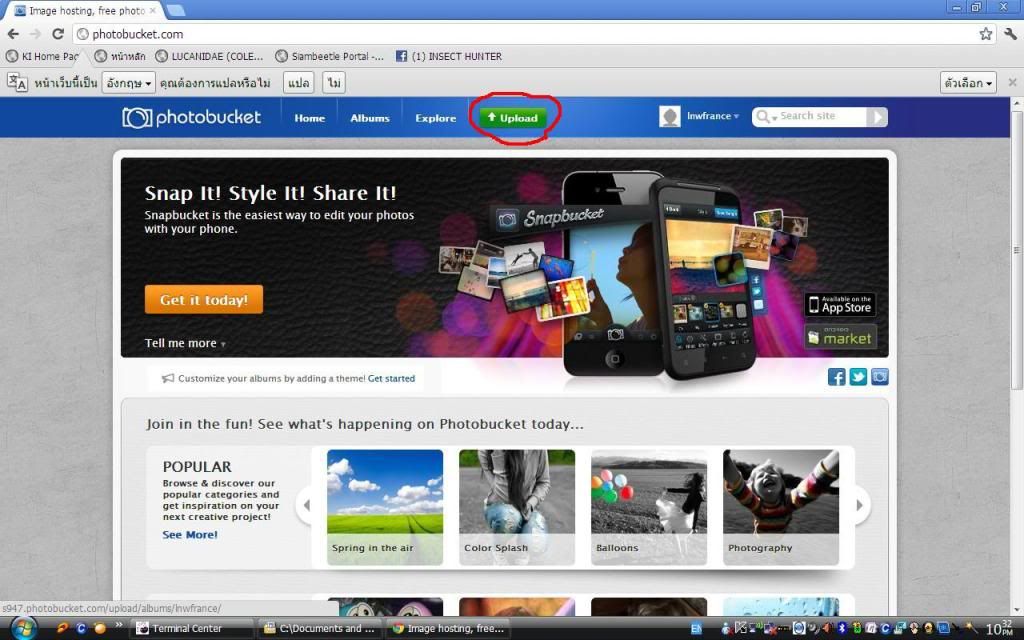This screenshot has width=1024, height=640.
Task: Open the Facebook share icon
Action: click(837, 377)
